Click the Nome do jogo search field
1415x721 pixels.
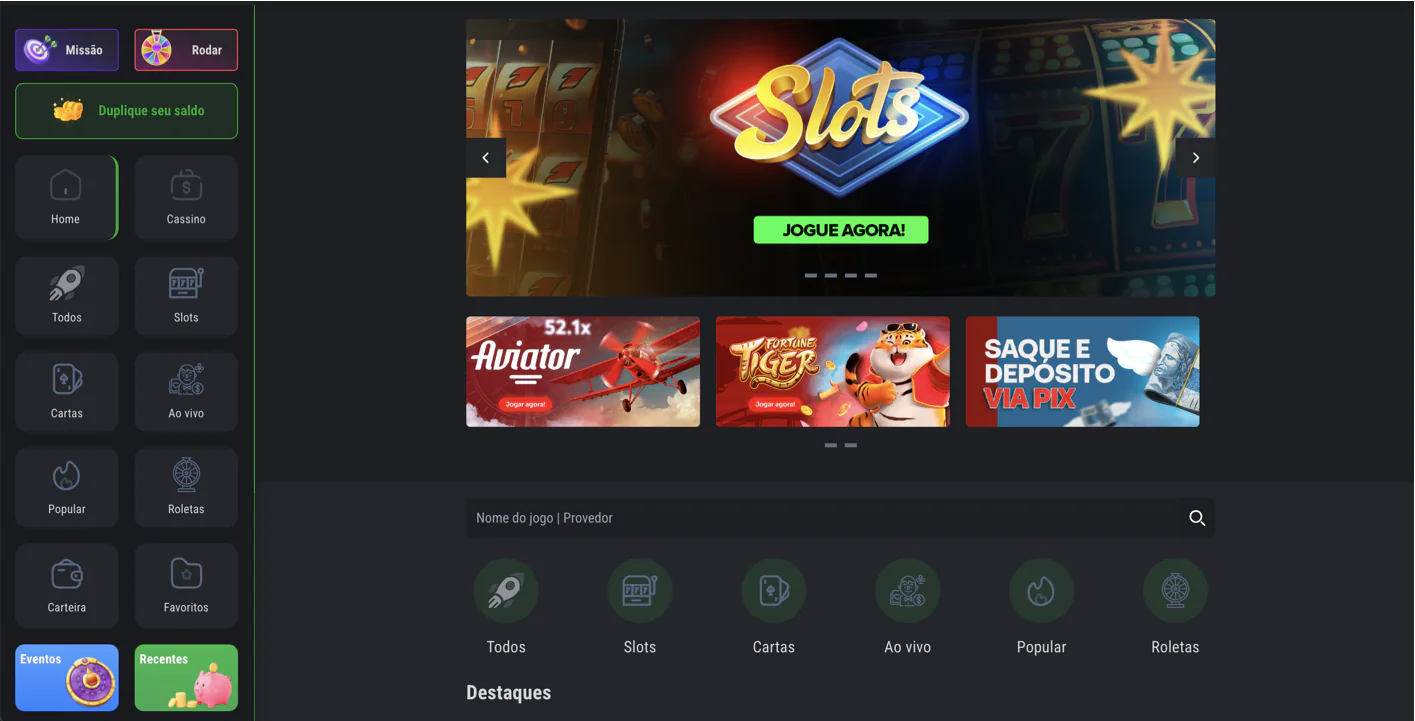pyautogui.click(x=820, y=518)
